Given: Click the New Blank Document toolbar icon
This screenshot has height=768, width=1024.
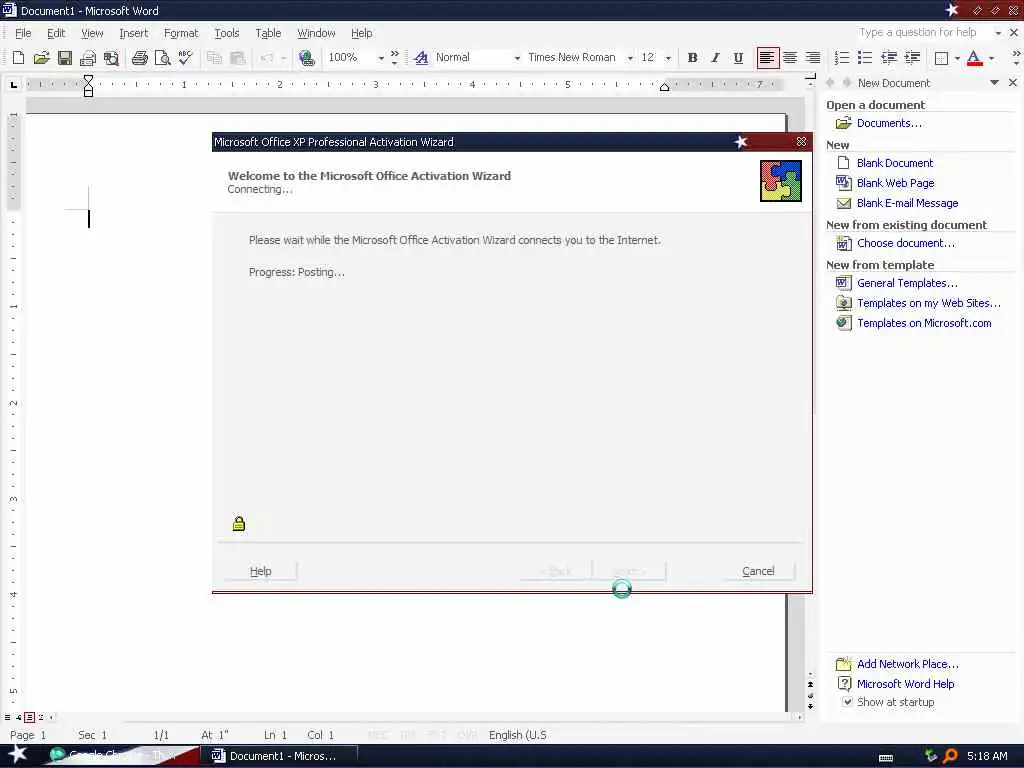Looking at the screenshot, I should (x=18, y=57).
